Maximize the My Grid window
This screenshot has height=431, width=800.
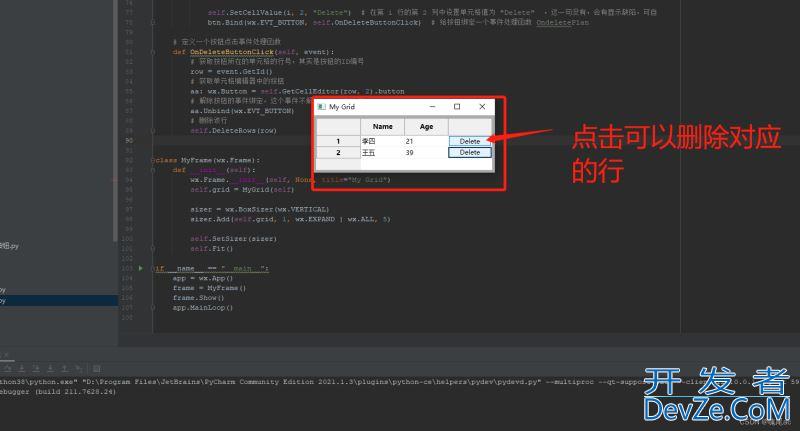click(457, 107)
